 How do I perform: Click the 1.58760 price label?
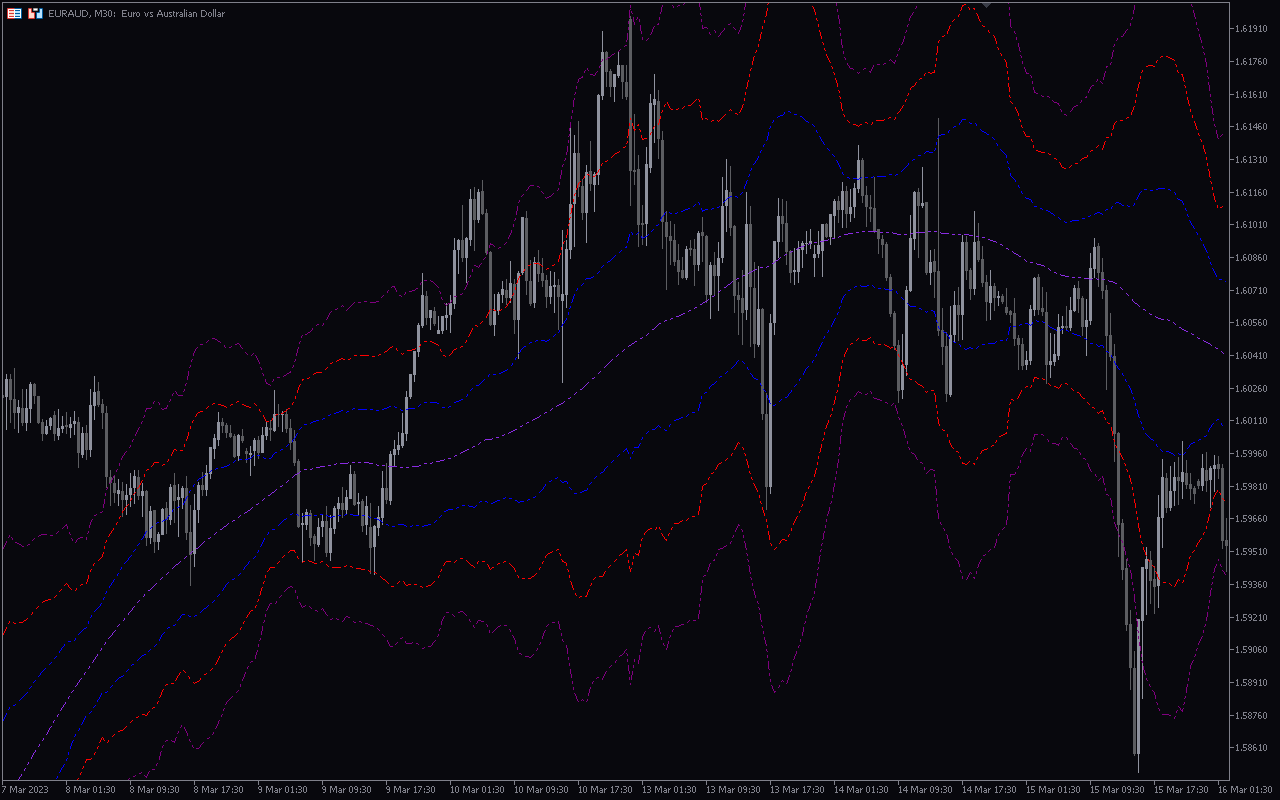(1252, 716)
